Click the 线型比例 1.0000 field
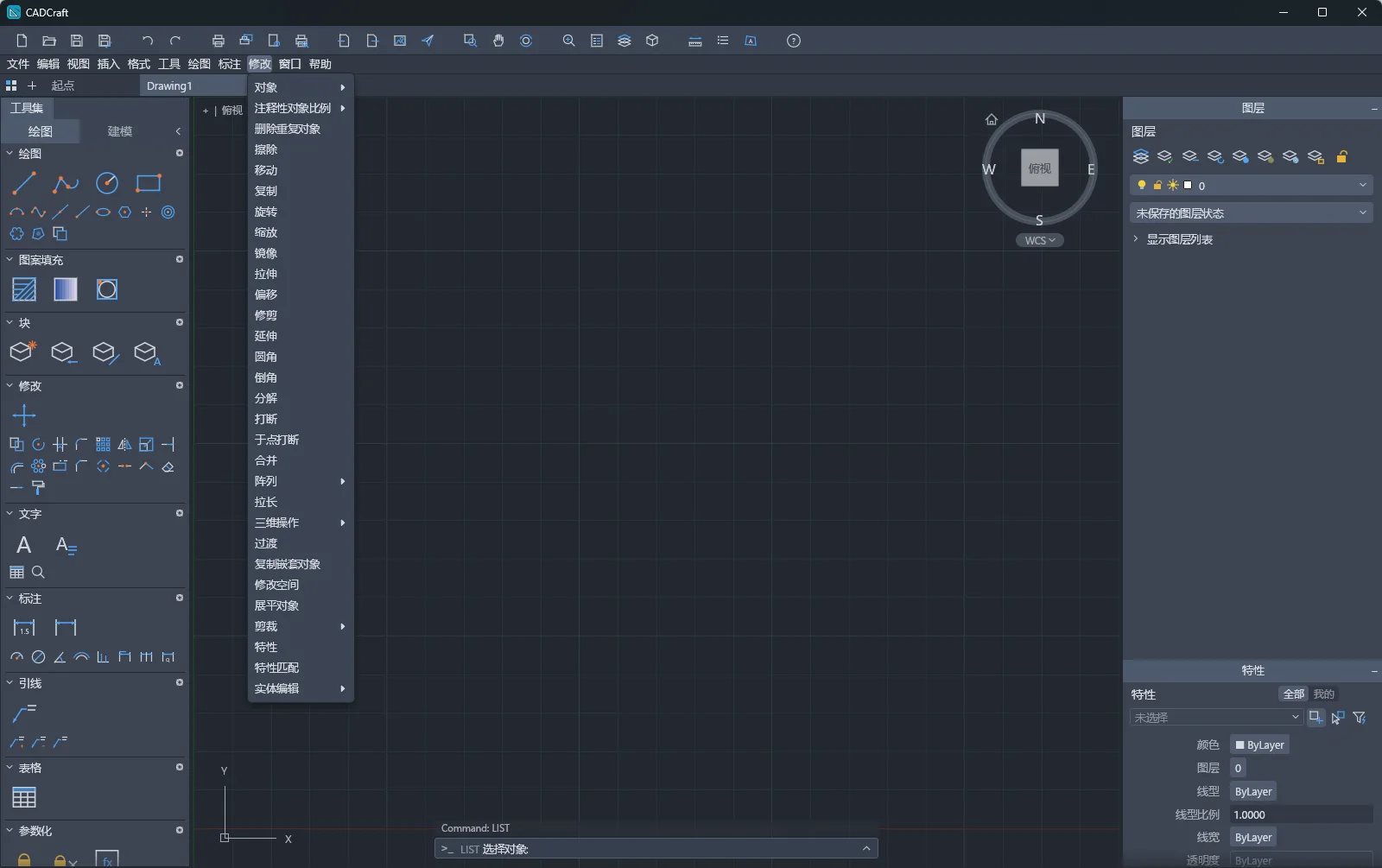This screenshot has width=1382, height=868. pos(1301,814)
